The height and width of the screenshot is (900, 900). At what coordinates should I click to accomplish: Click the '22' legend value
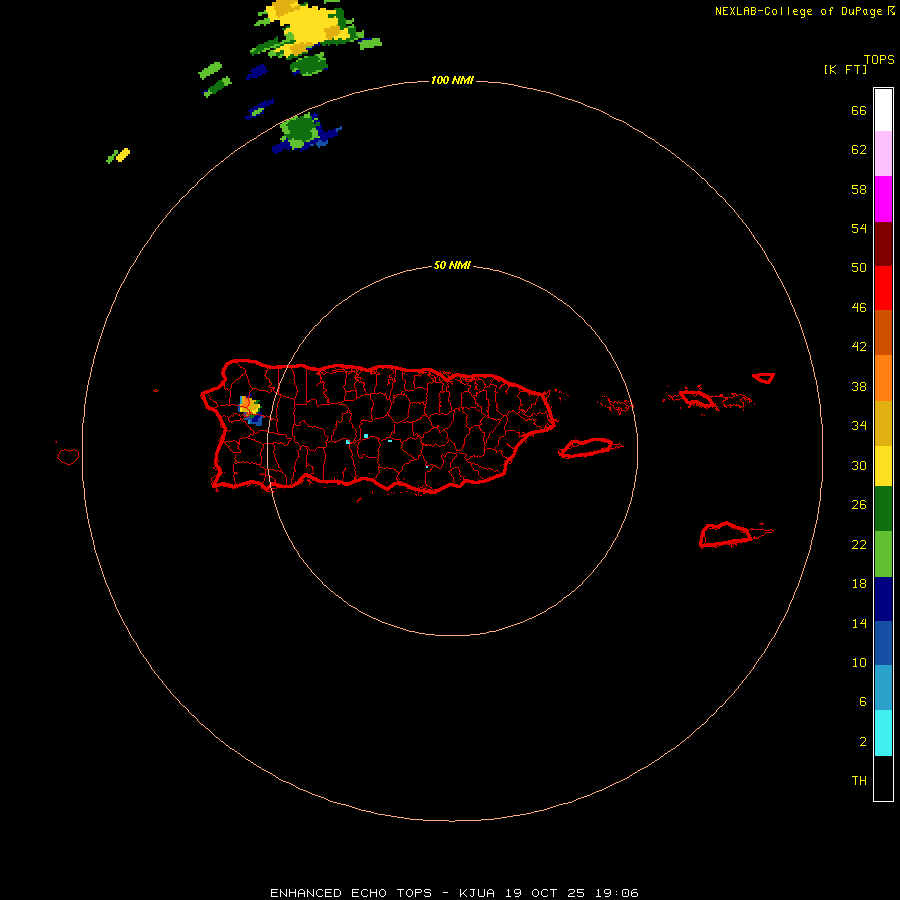pos(859,544)
